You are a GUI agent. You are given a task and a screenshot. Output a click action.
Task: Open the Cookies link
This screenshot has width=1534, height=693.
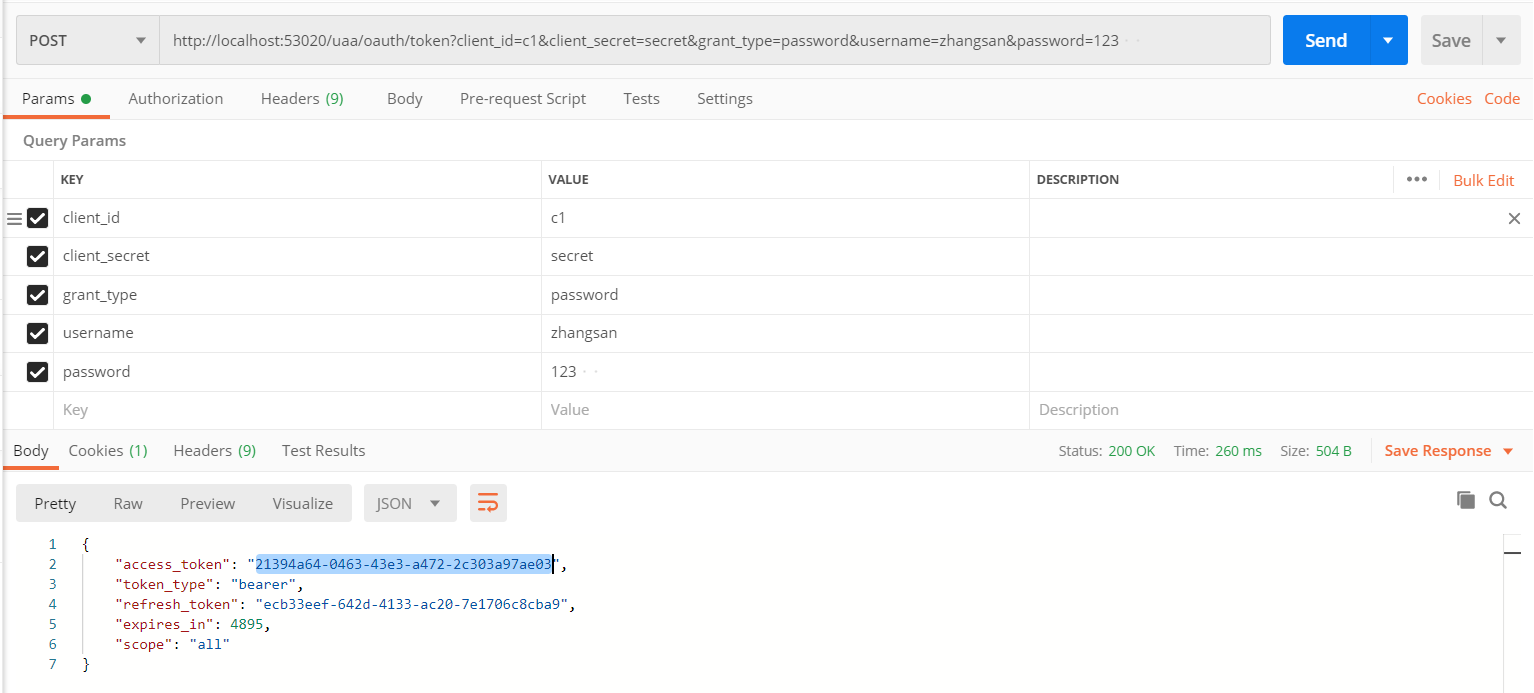pos(1444,99)
